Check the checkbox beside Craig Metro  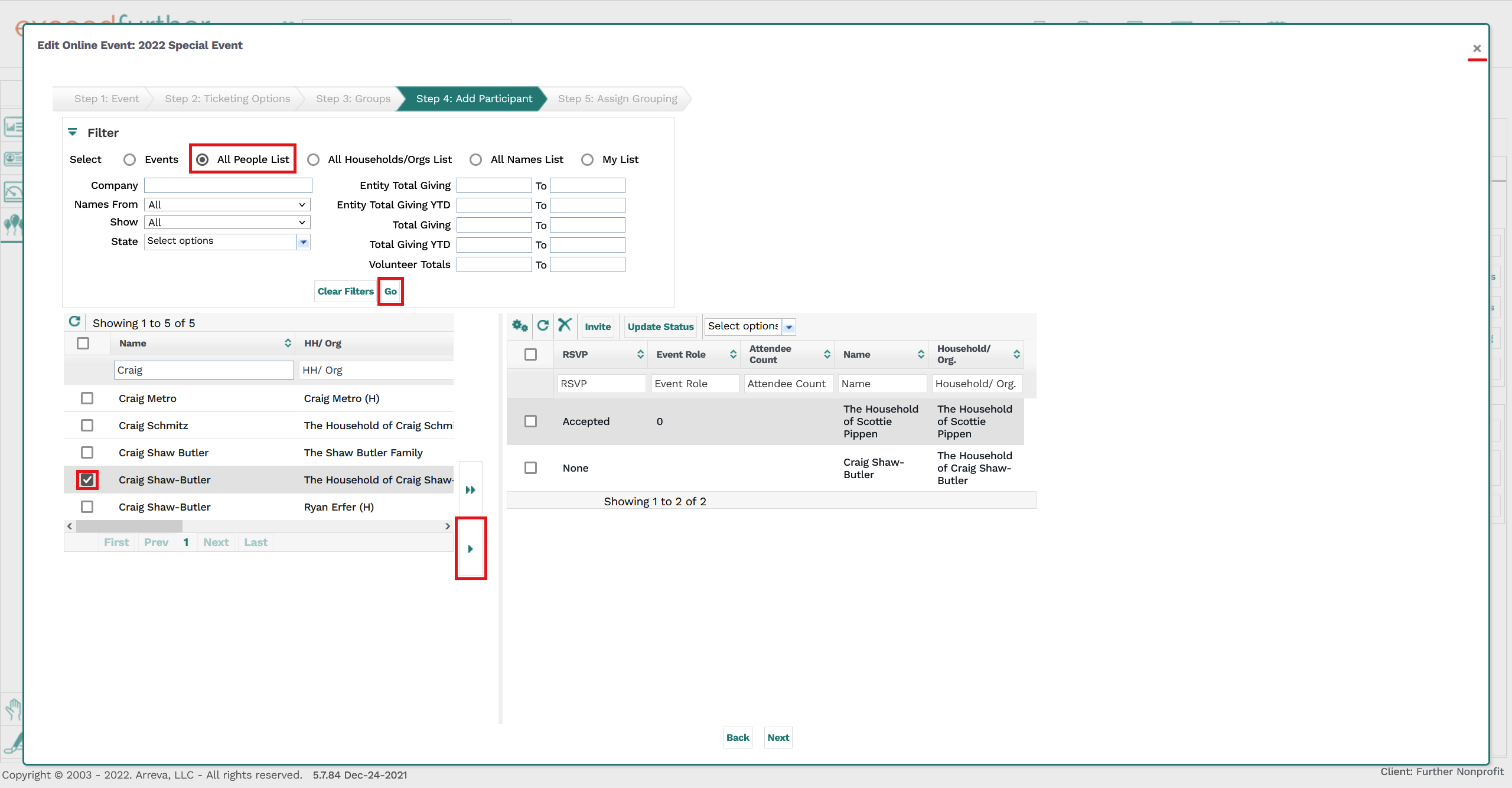pos(87,398)
